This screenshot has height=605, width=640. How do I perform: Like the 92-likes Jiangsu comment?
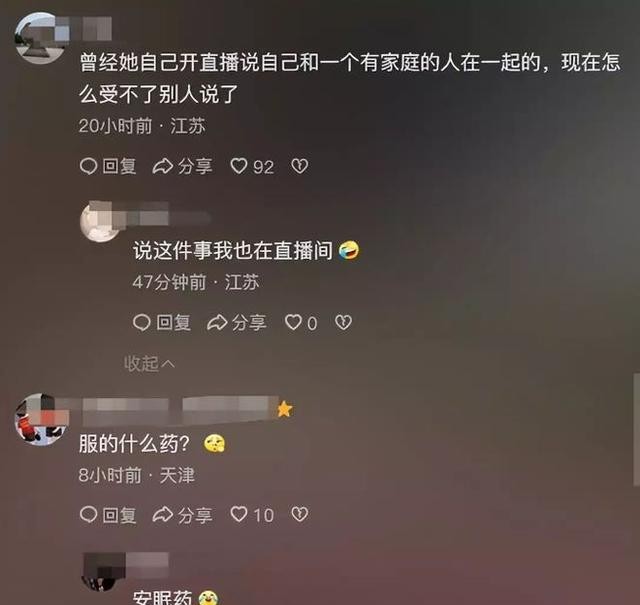click(252, 167)
